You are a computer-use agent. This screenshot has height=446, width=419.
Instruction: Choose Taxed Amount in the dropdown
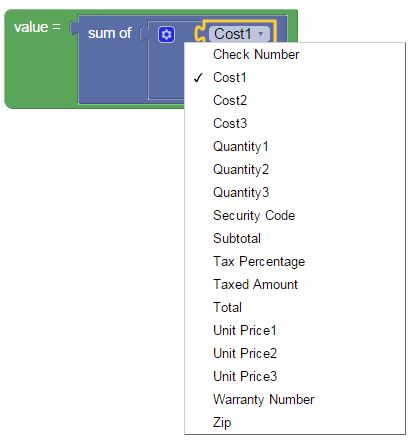pyautogui.click(x=295, y=284)
